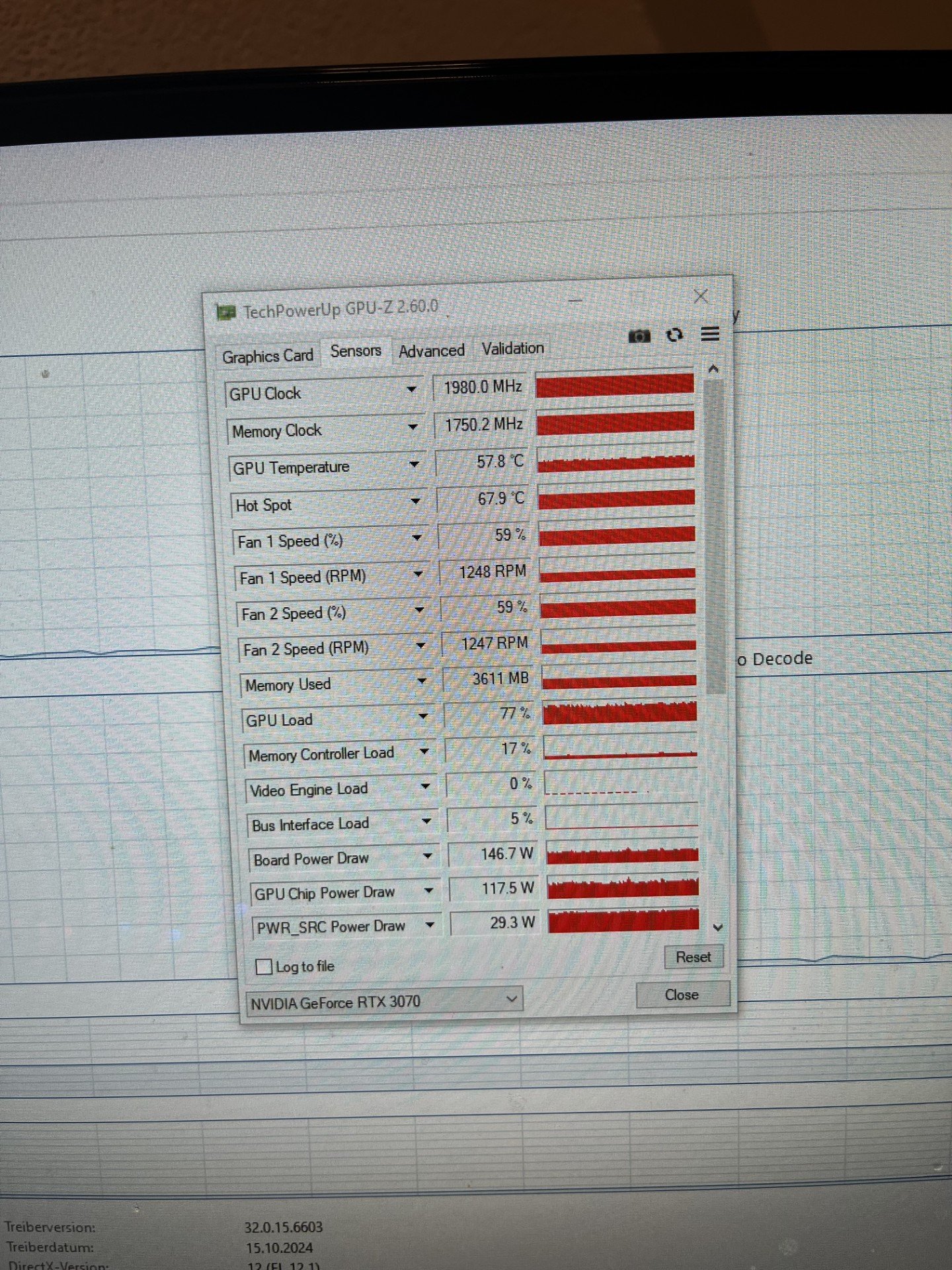Click the Close button
The height and width of the screenshot is (1270, 952).
pyautogui.click(x=682, y=995)
